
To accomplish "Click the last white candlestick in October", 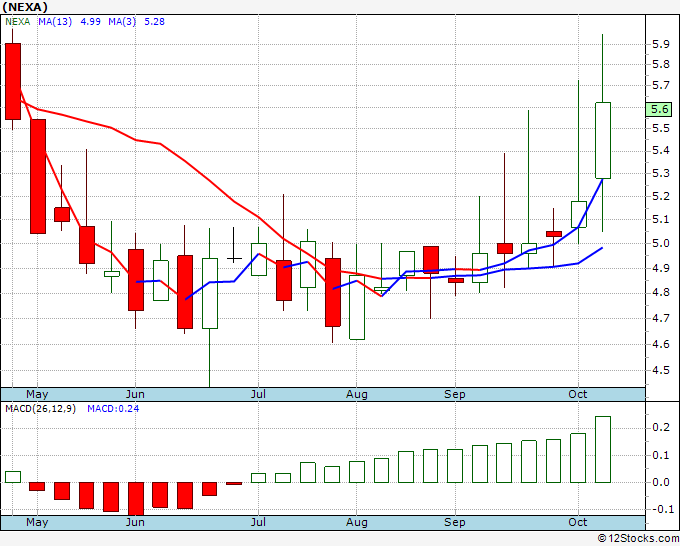I will coord(603,140).
